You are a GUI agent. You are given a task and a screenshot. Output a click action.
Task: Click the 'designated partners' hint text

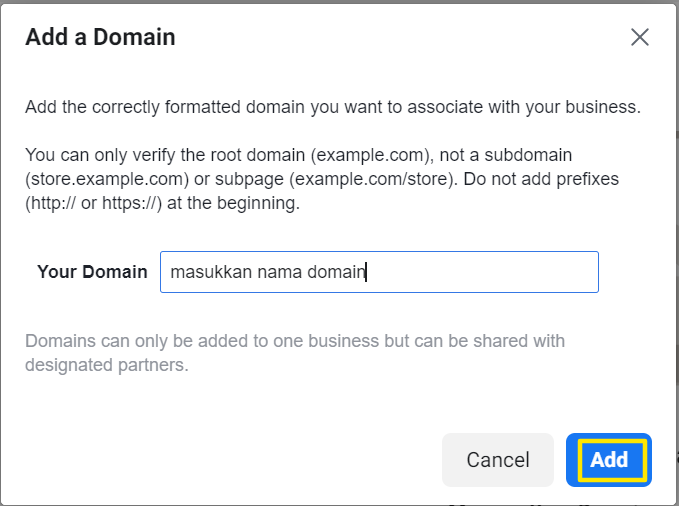click(x=107, y=365)
